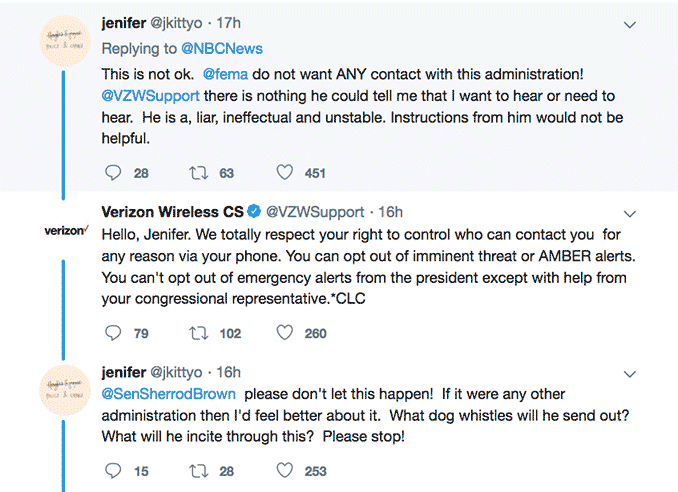Visit the @SenSherrodBrown mention link
The width and height of the screenshot is (678, 492).
pyautogui.click(x=168, y=394)
